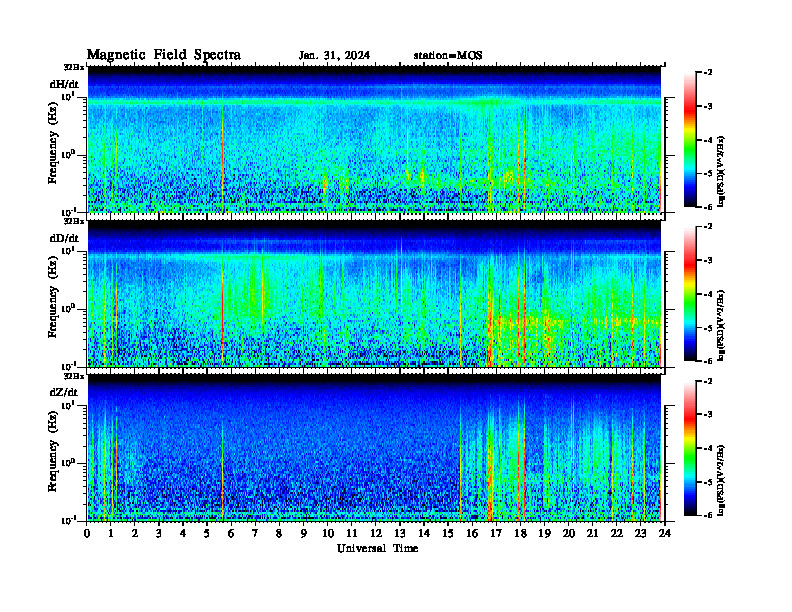Click hour 6 on the Universal Time axis

[231, 534]
